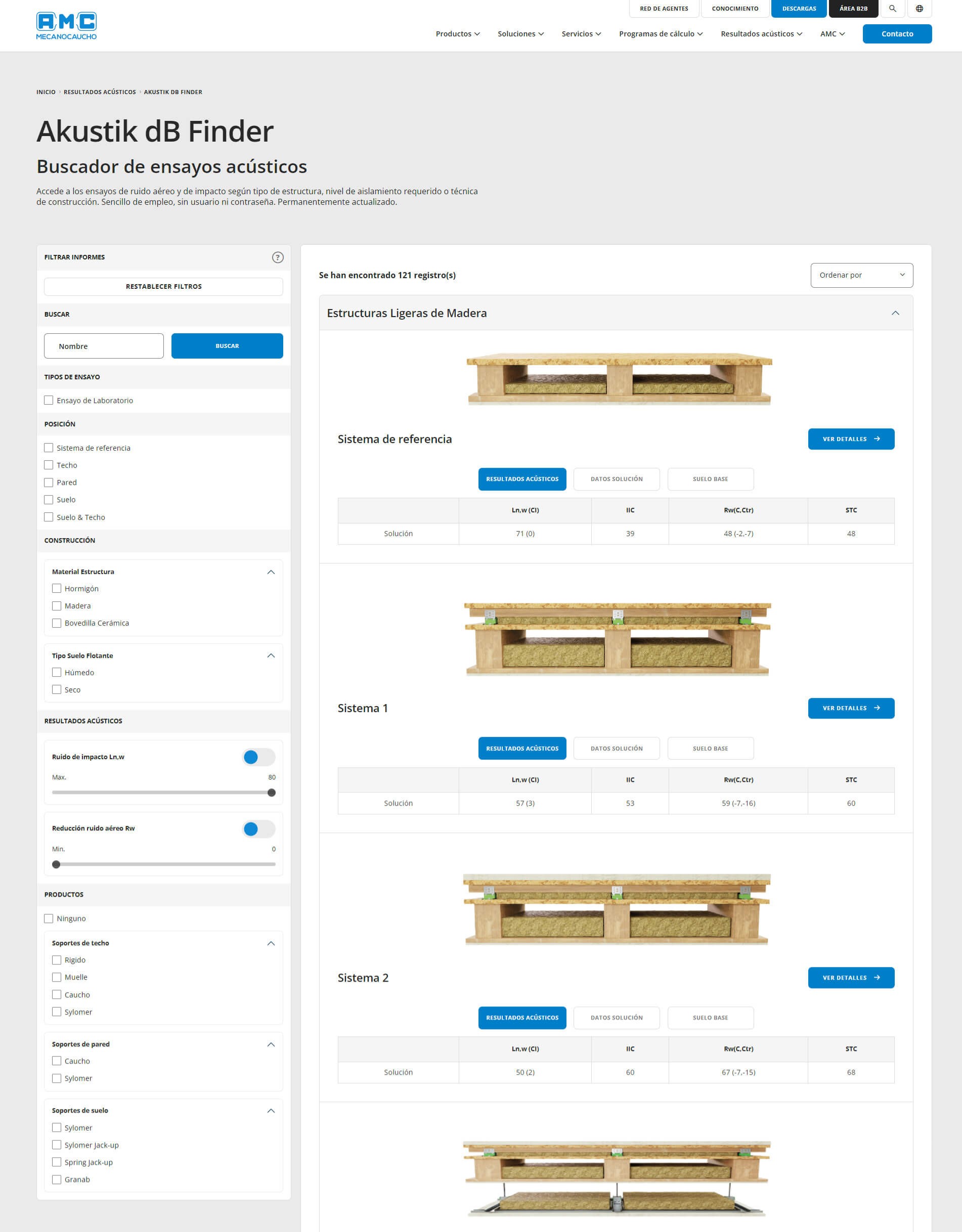Toggle the Ruido de impacto Ln,w switch
962x1232 pixels.
258,757
